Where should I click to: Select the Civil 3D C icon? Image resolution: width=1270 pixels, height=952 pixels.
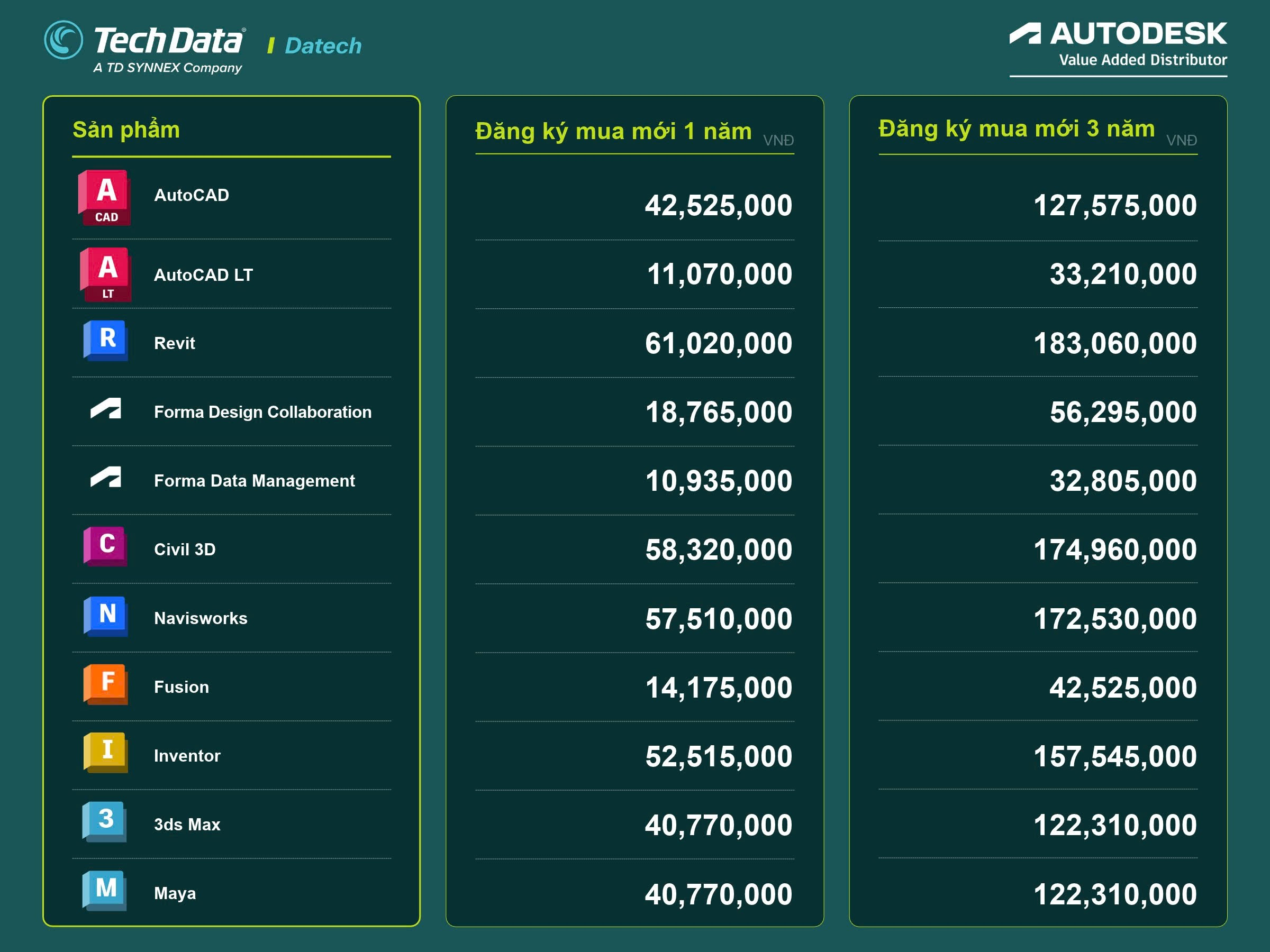pyautogui.click(x=106, y=546)
